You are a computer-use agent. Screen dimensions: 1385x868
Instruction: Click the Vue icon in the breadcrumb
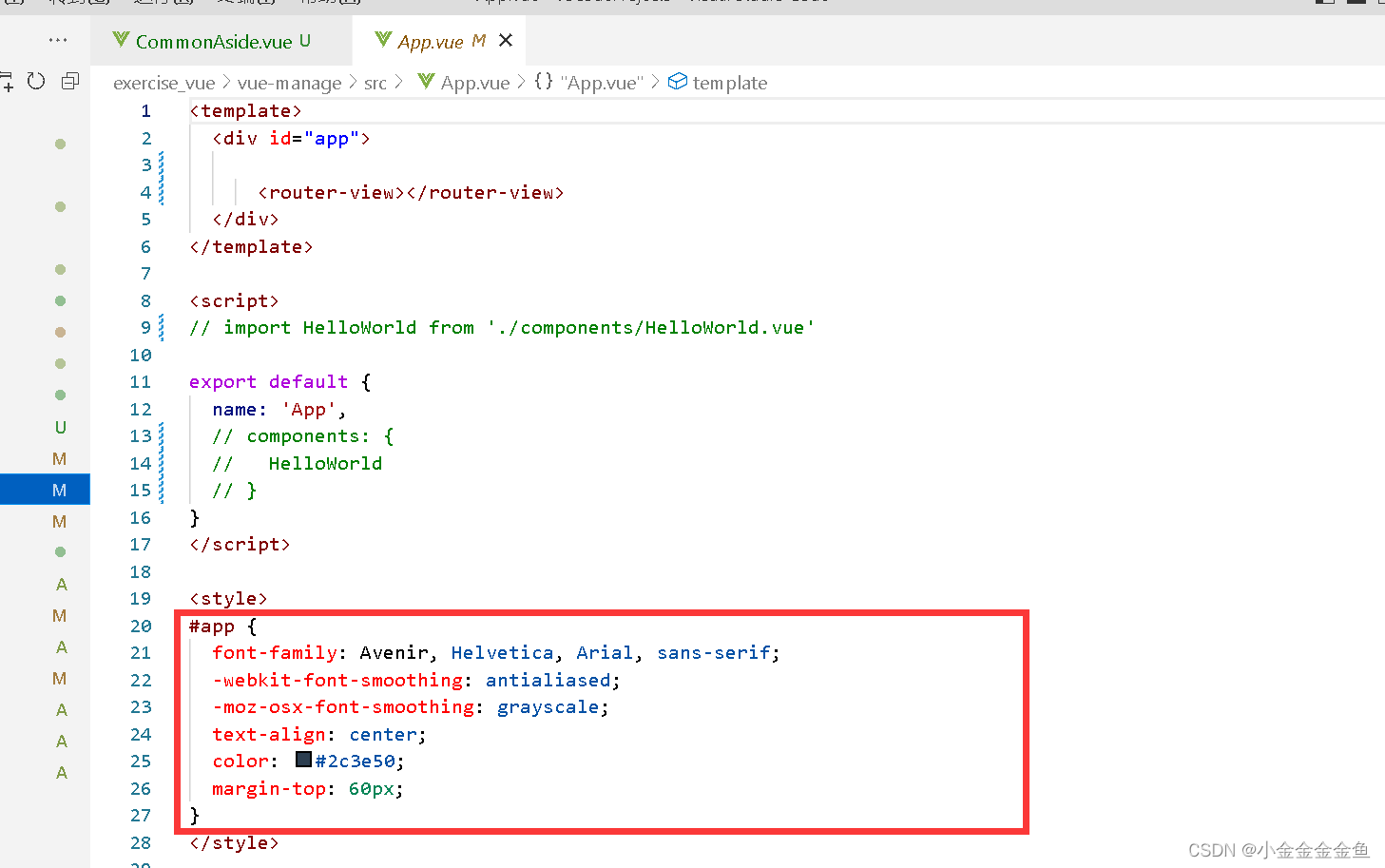(426, 82)
